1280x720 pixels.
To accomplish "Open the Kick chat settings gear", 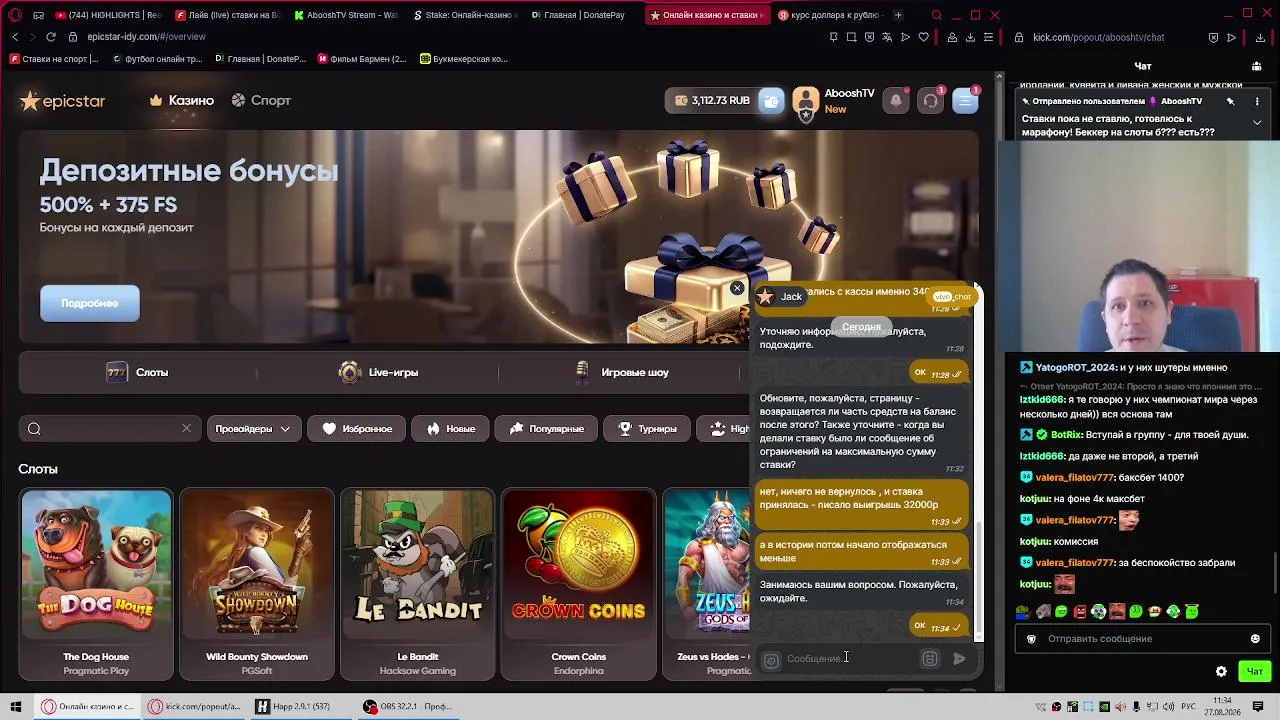I will [x=1221, y=671].
